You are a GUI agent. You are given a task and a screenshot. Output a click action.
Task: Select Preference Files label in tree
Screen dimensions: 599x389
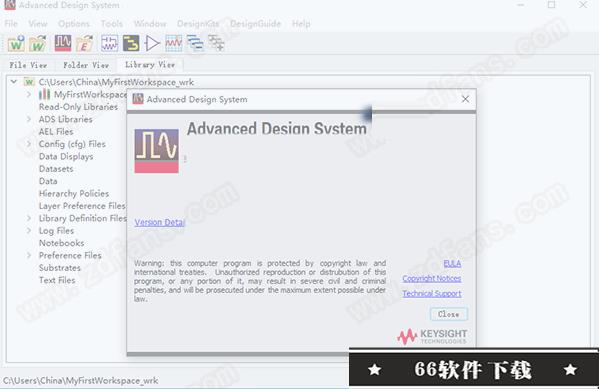(x=70, y=255)
